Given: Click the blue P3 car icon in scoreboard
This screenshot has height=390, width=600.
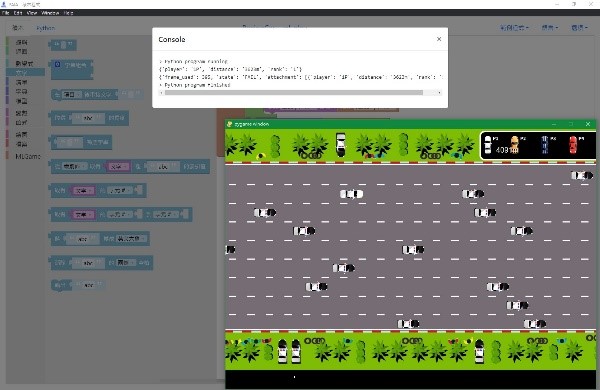Looking at the screenshot, I should click(545, 145).
